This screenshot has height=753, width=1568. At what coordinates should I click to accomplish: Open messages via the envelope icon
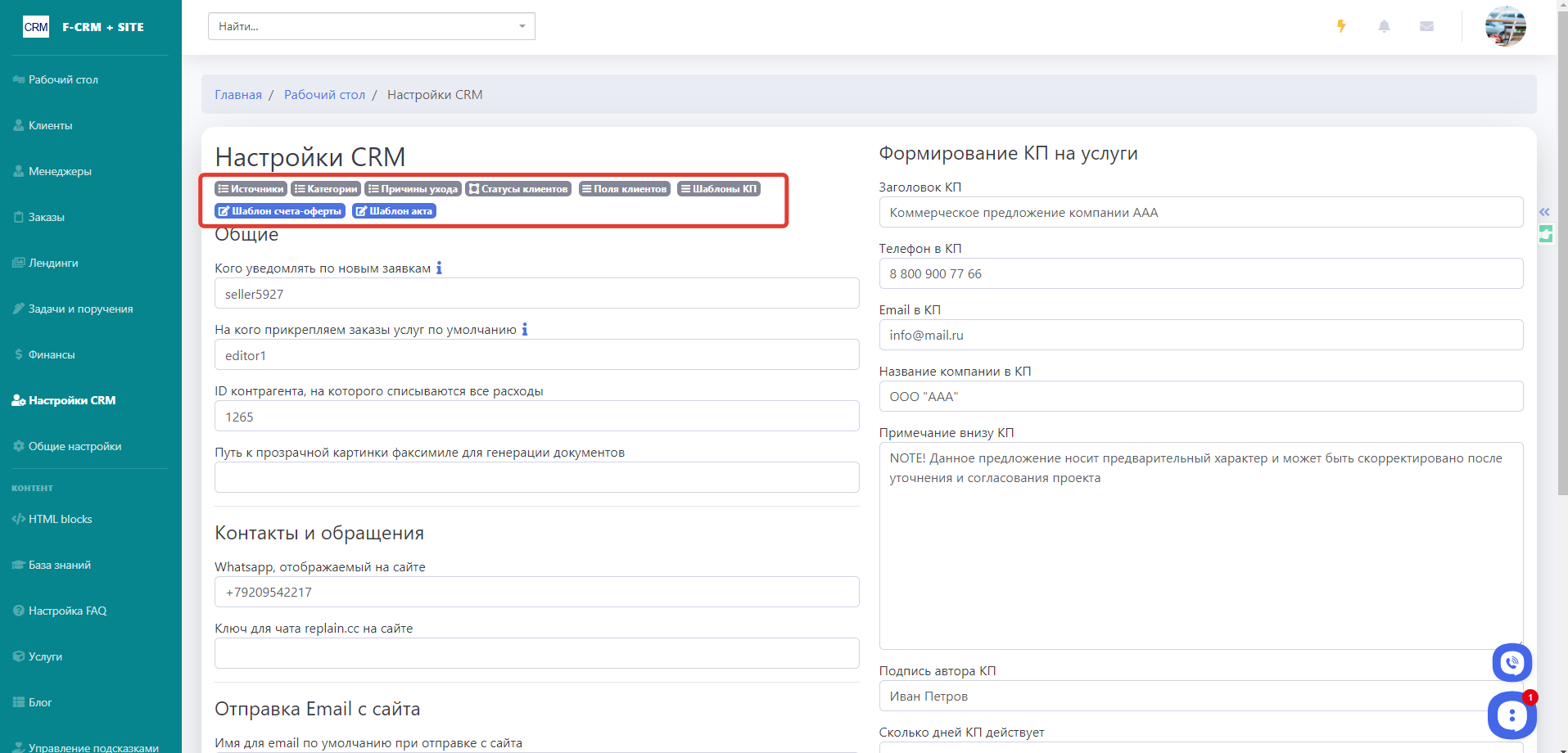coord(1426,26)
